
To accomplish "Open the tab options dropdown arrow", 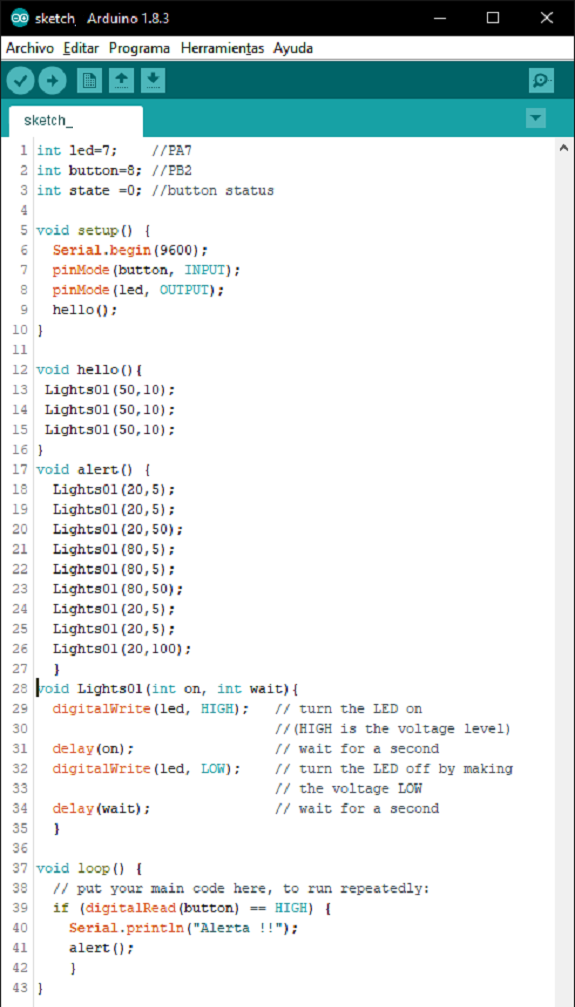I will coord(536,119).
